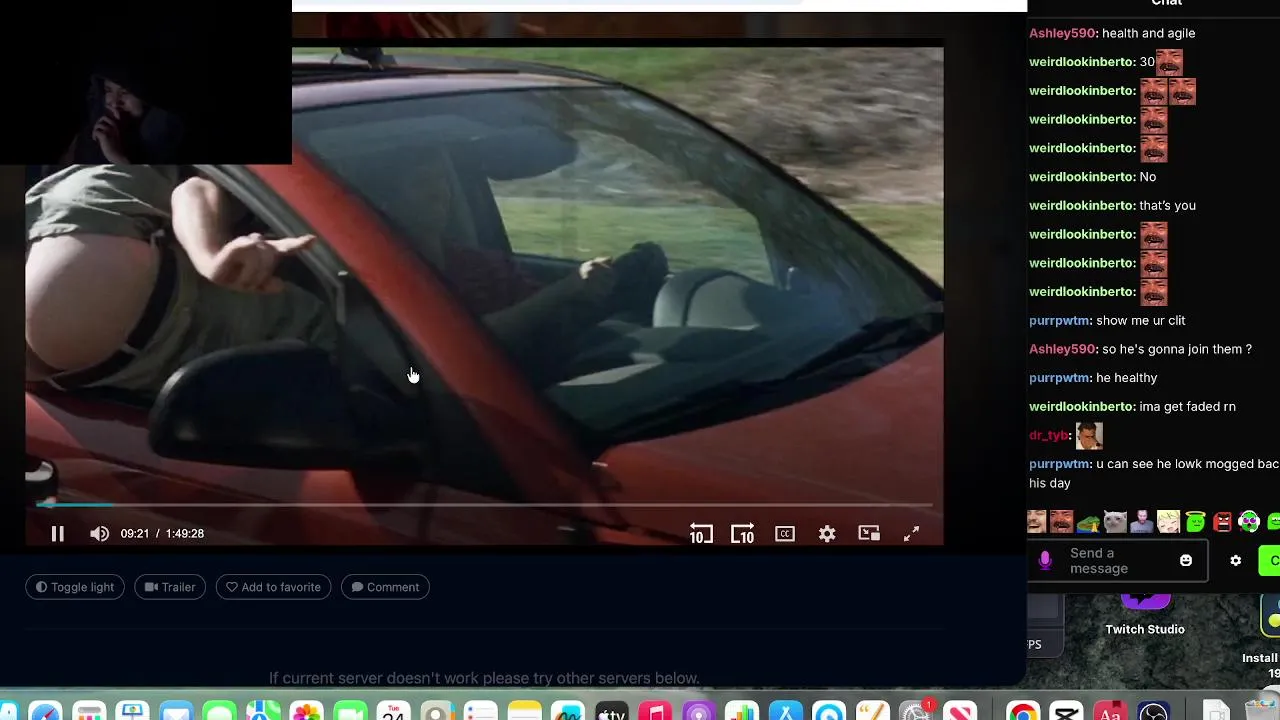This screenshot has height=720, width=1280.
Task: Open the video player settings gear
Action: [827, 534]
